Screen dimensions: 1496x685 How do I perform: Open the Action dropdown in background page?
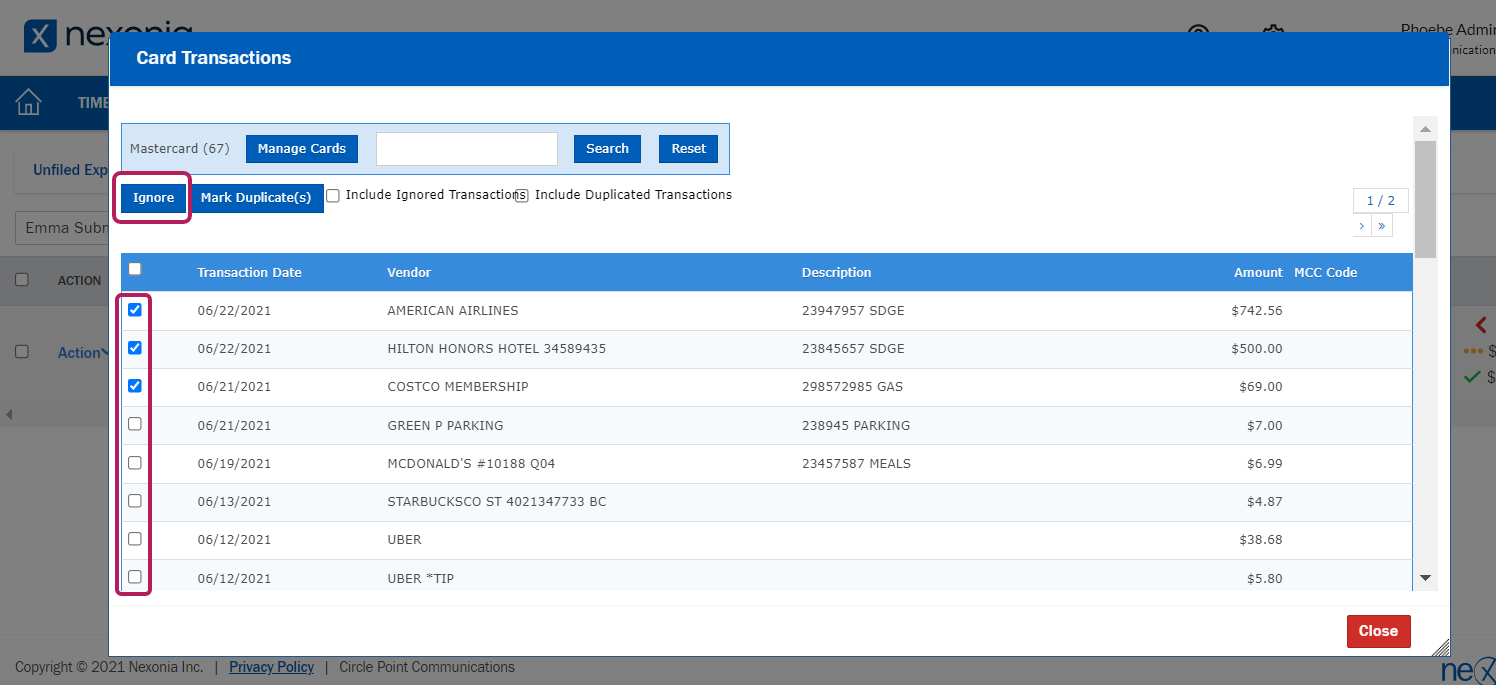click(x=83, y=353)
